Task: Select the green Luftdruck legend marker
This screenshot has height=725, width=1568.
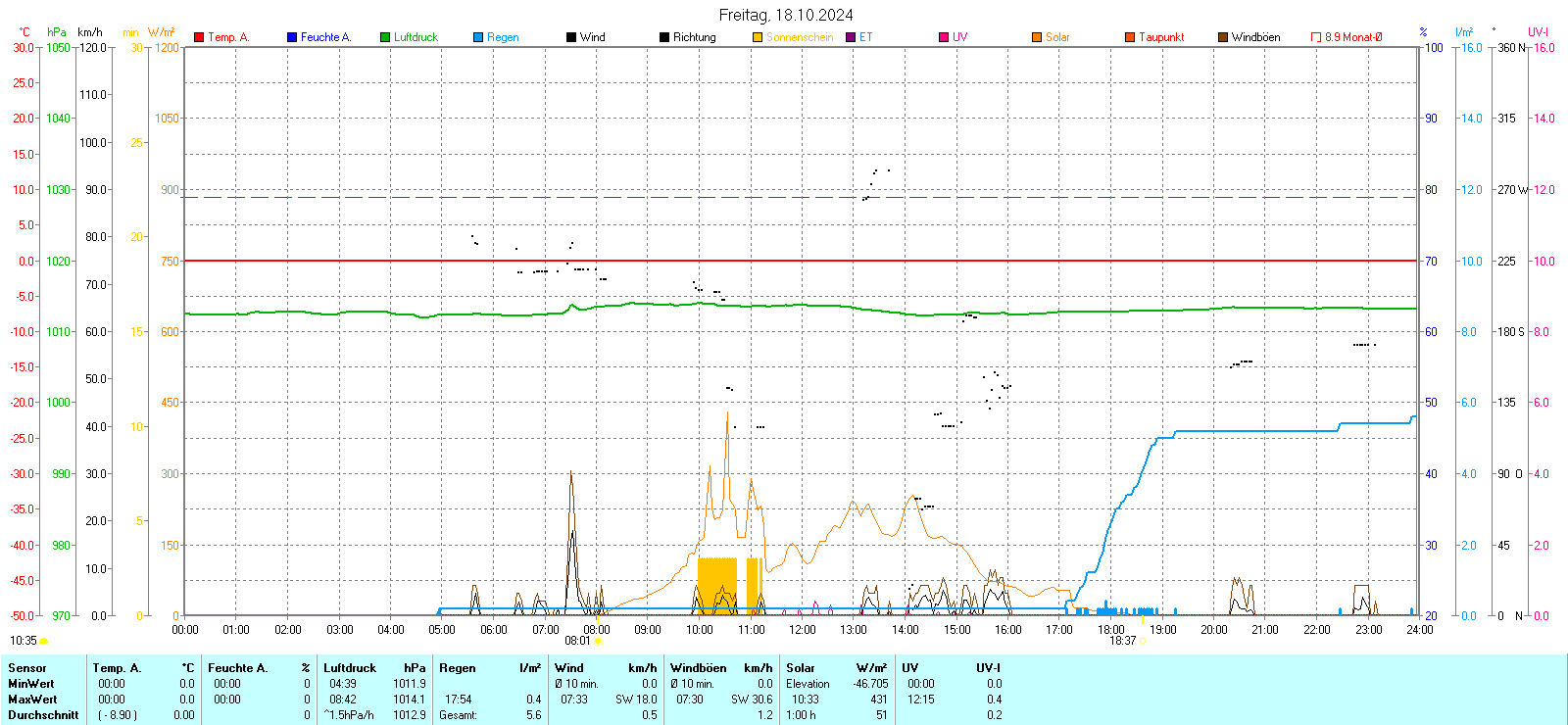Action: tap(385, 37)
